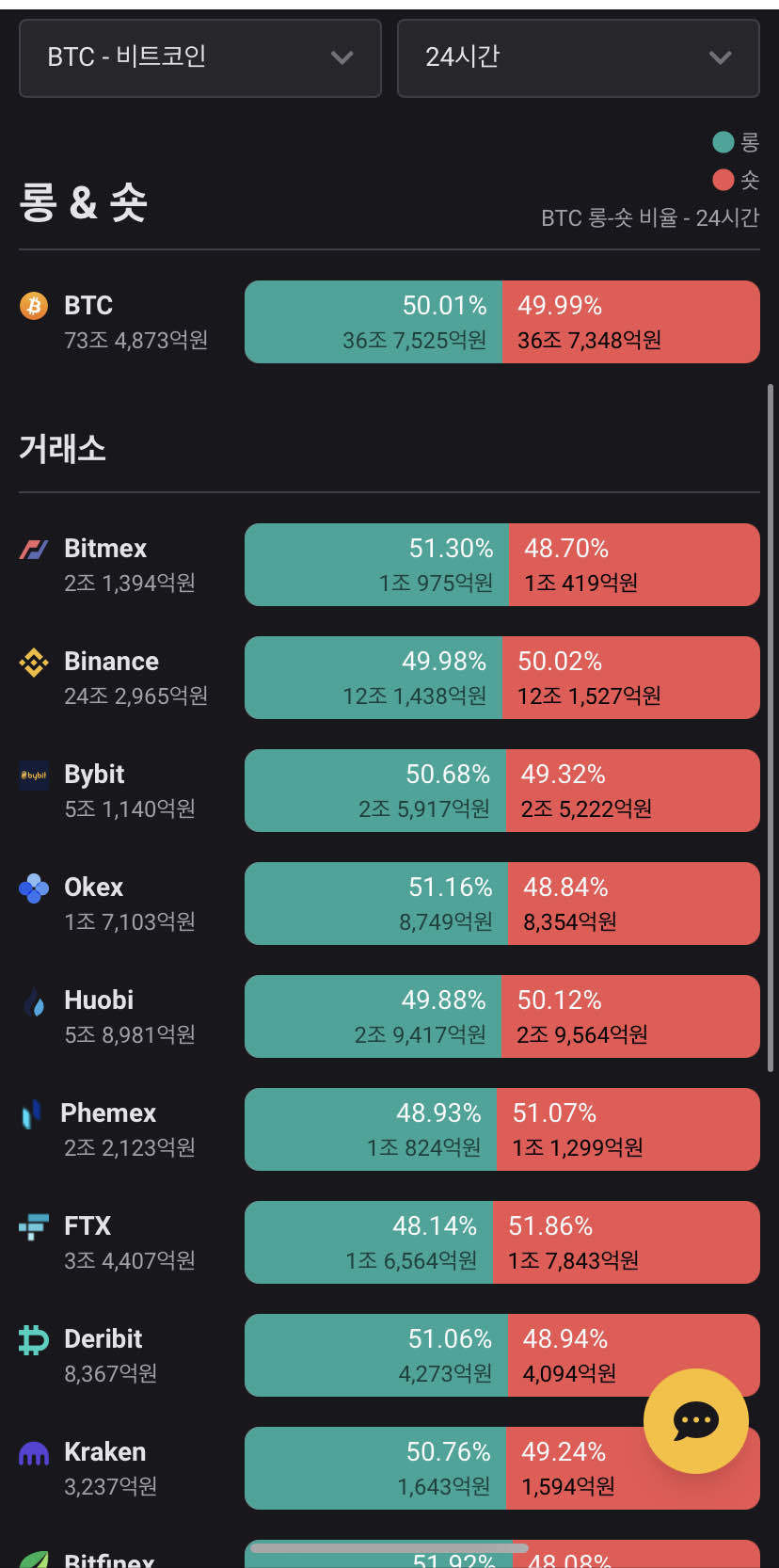Click the Kraken exchange name label
Viewport: 779px width, 1568px height.
click(103, 1451)
